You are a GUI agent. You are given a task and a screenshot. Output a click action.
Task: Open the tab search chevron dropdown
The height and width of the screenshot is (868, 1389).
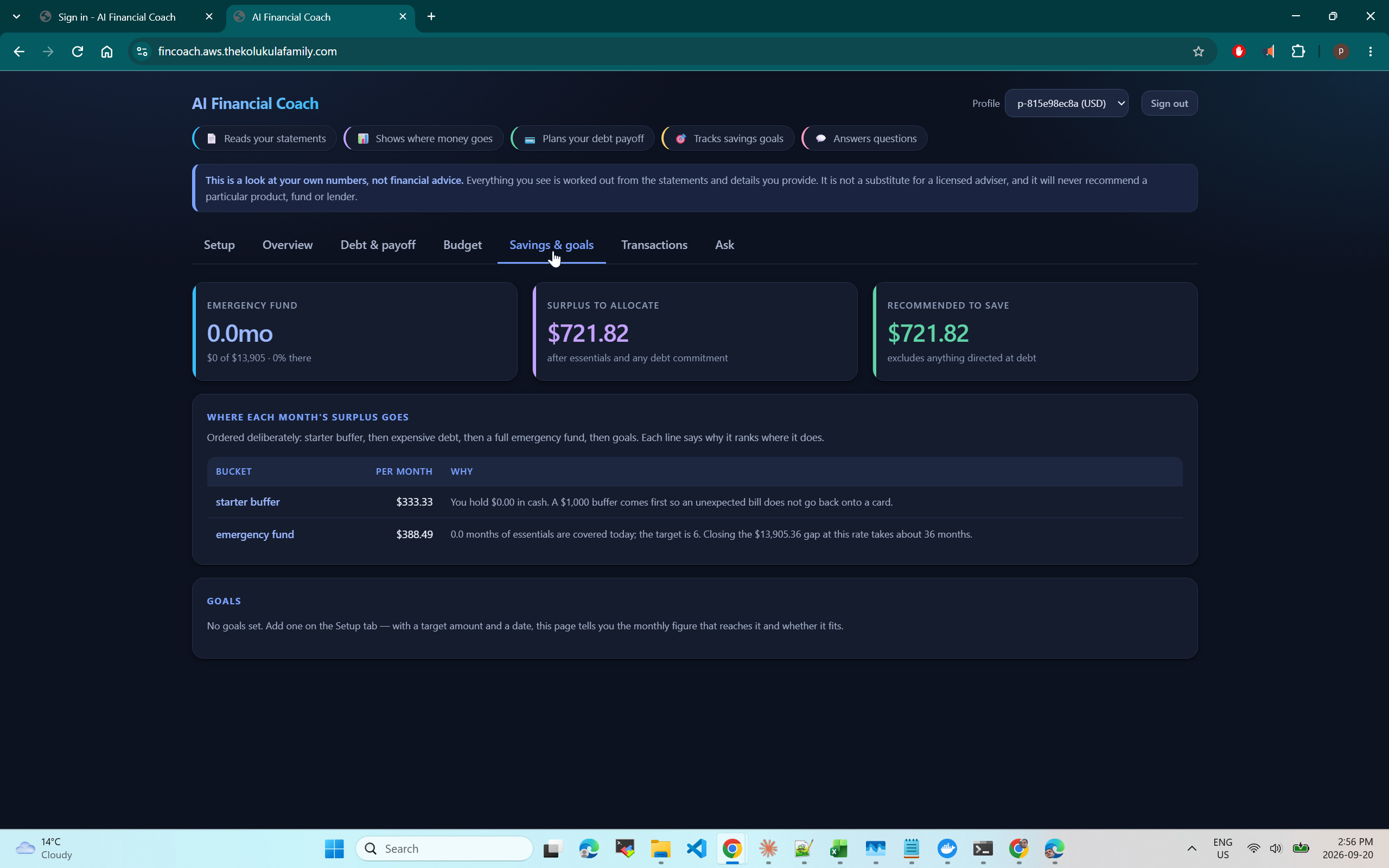tap(17, 17)
